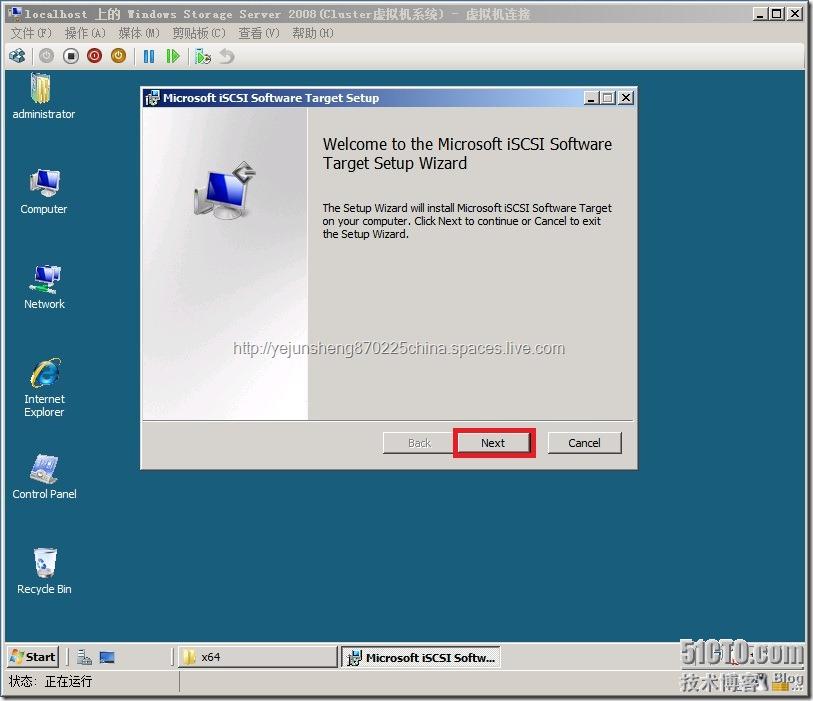Screen dimensions: 813x701
Task: Open the 媒体(M) menu
Action: point(139,33)
